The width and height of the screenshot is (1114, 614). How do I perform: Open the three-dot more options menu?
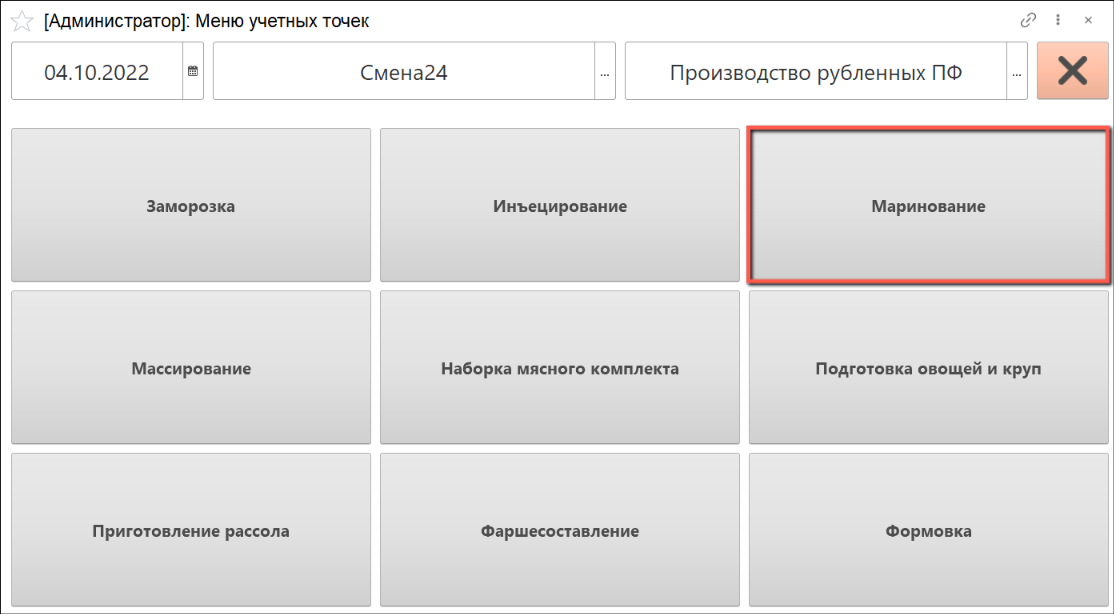click(x=1058, y=20)
